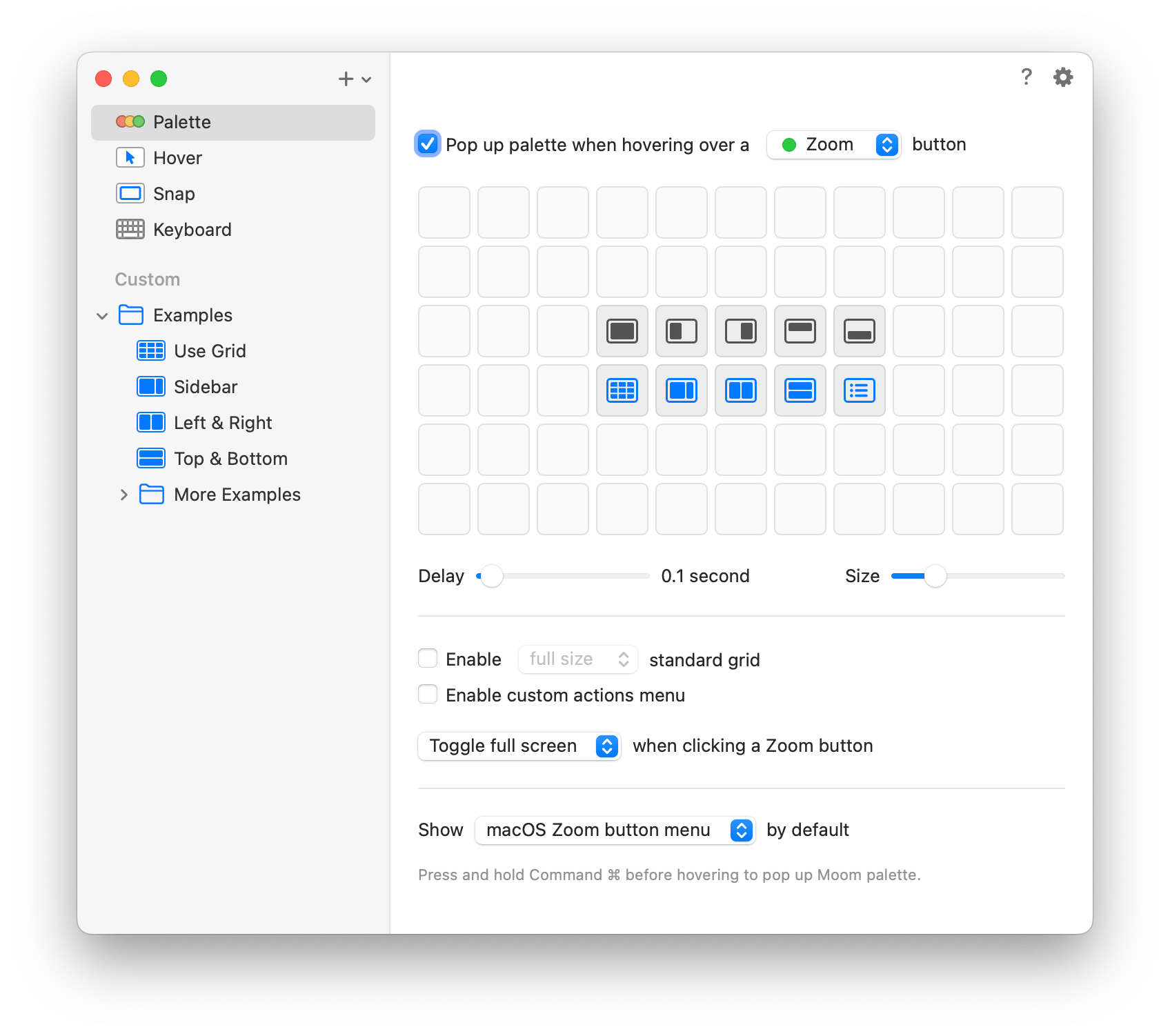Screen dimensions: 1170x1036
Task: Expand the More Examples folder
Action: click(x=124, y=495)
